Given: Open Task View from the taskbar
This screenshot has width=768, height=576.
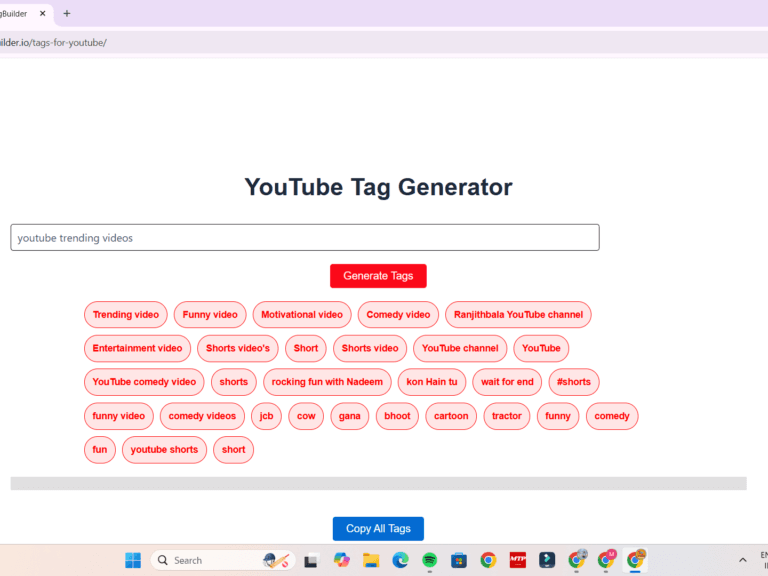Looking at the screenshot, I should click(x=311, y=560).
